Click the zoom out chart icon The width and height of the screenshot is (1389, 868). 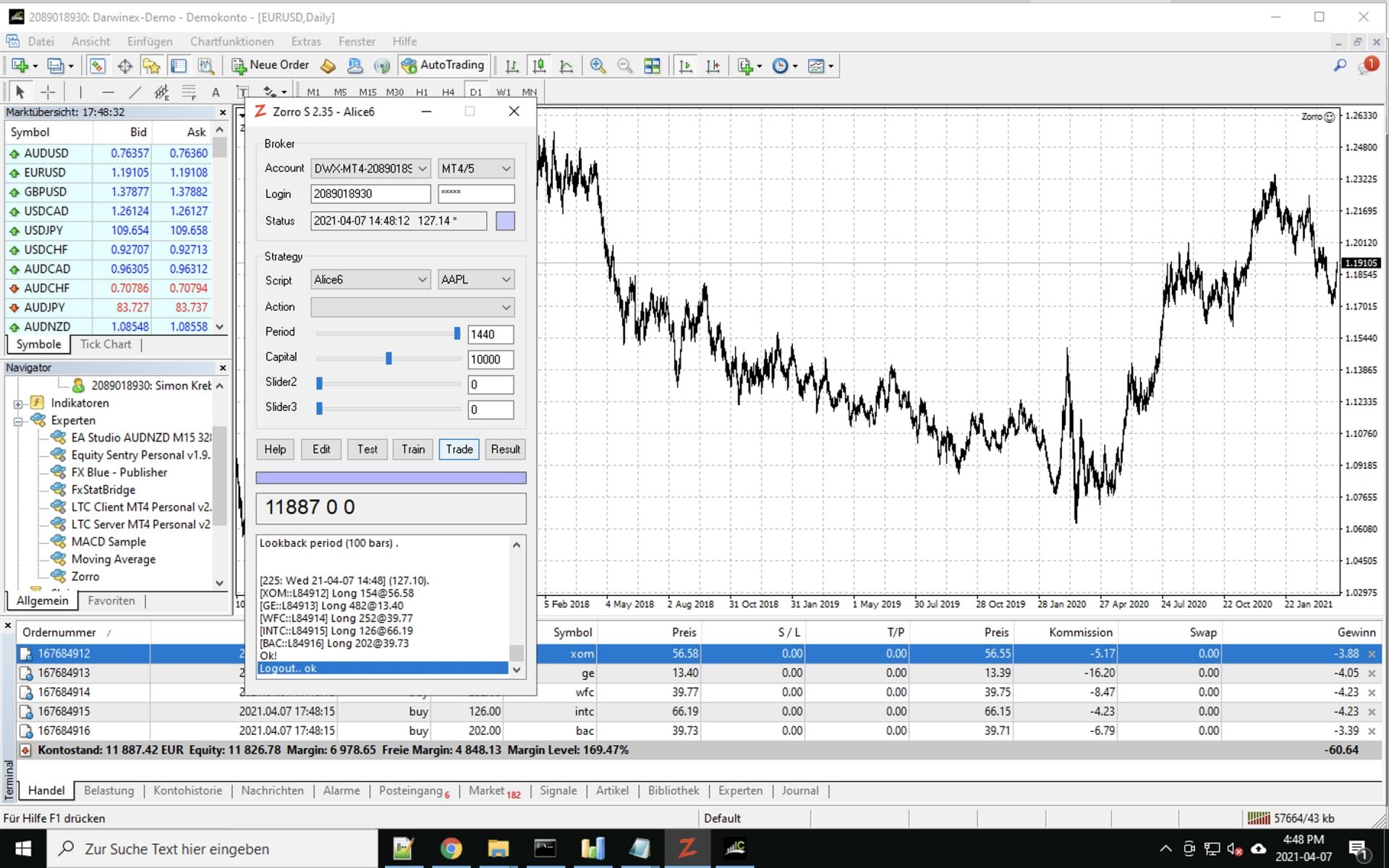624,66
